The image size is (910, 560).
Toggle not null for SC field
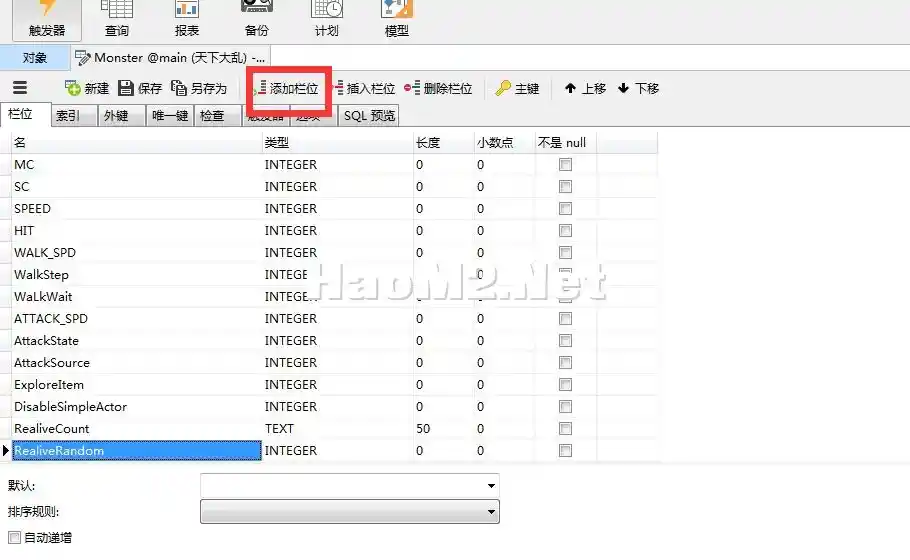click(x=565, y=187)
